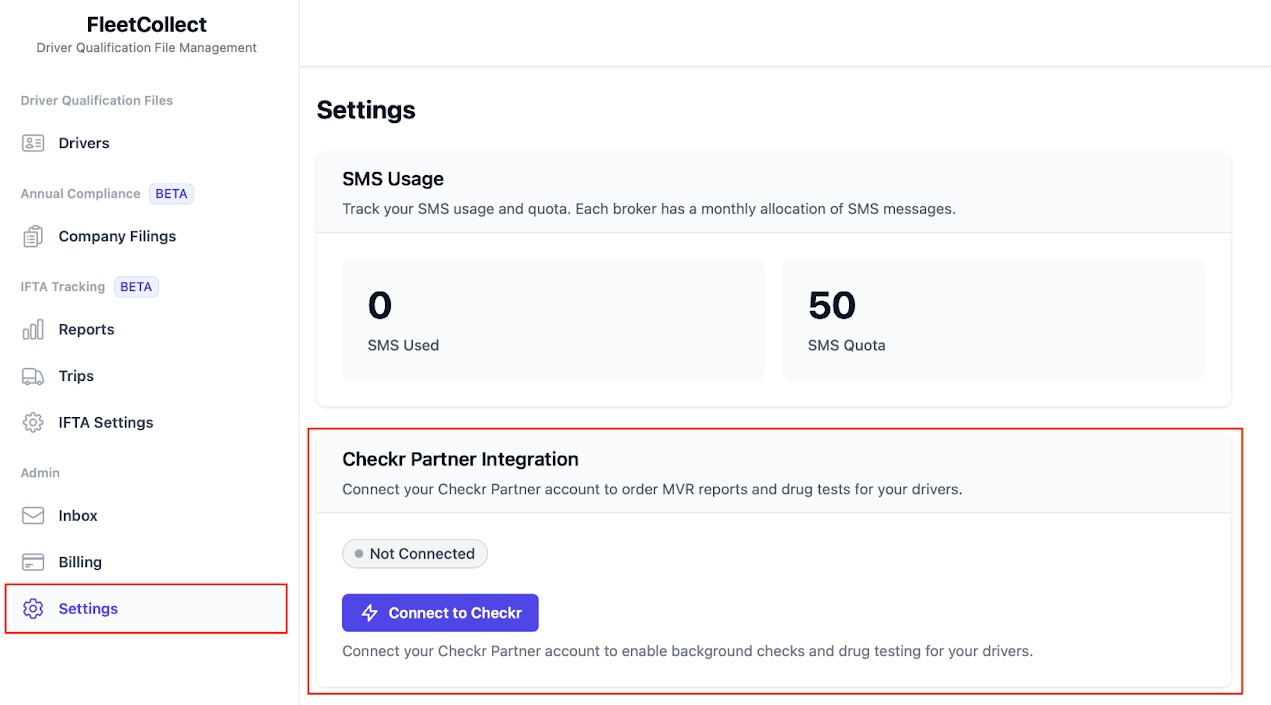Click the Admin section label

40,473
